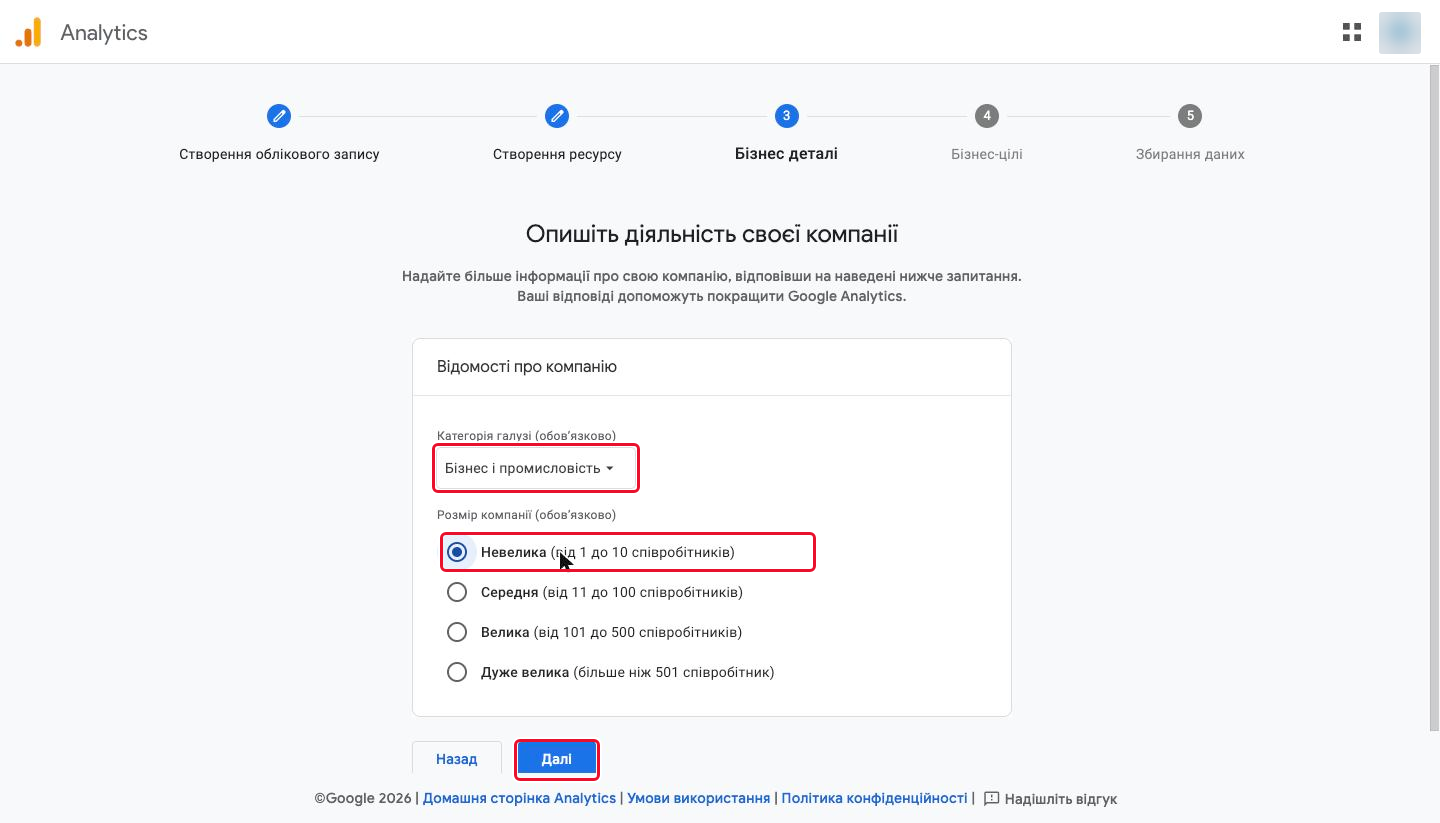Click pencil icon for Створення облікового запису step
The width and height of the screenshot is (1440, 823).
(x=279, y=116)
